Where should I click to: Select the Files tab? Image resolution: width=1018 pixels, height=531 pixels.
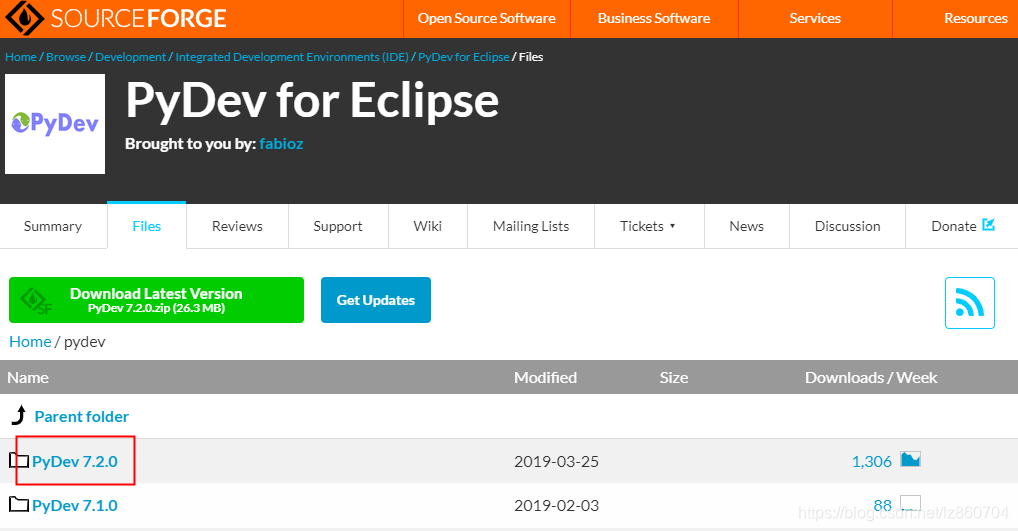(147, 226)
